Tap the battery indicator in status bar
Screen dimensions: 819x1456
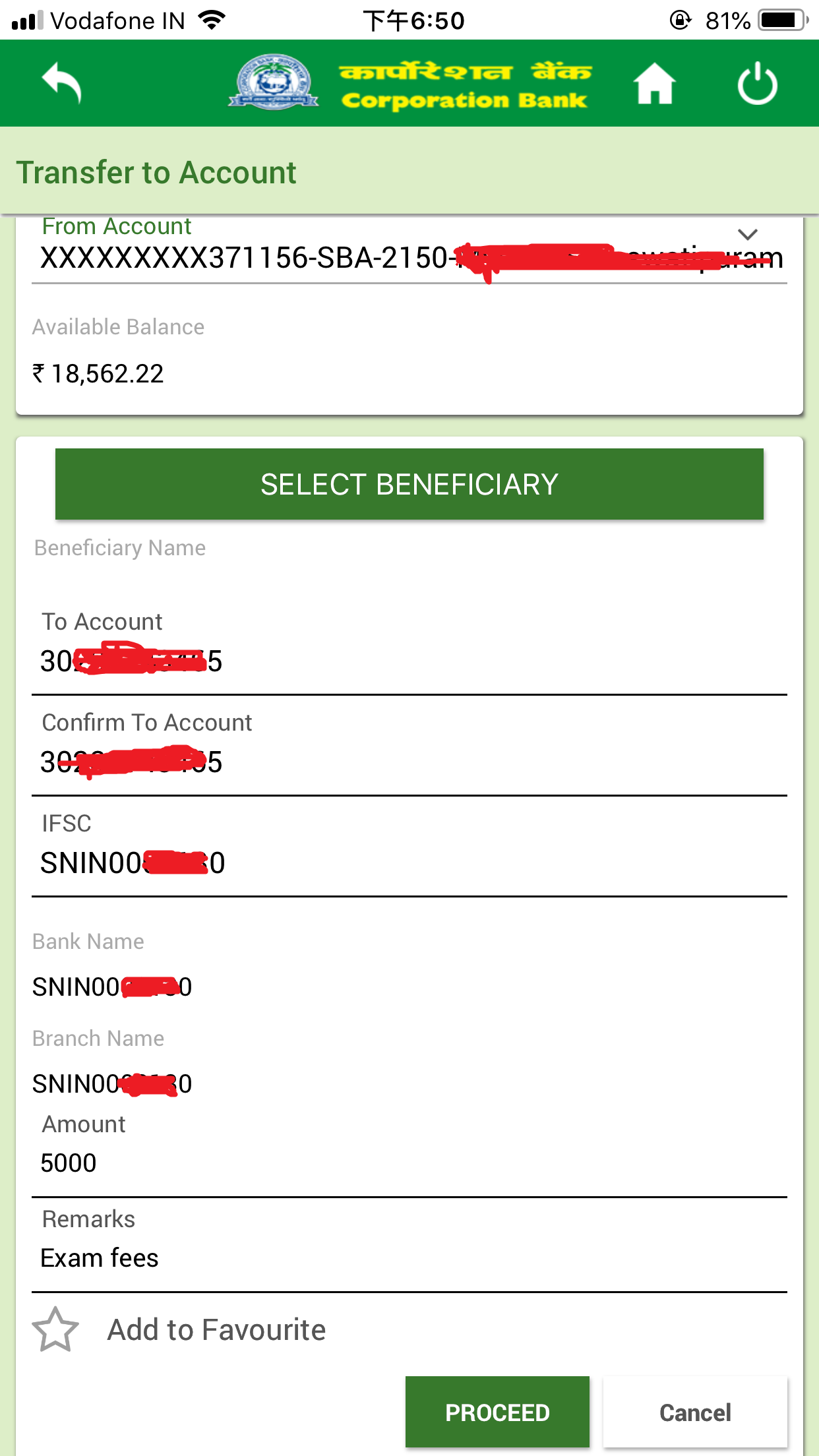(783, 20)
